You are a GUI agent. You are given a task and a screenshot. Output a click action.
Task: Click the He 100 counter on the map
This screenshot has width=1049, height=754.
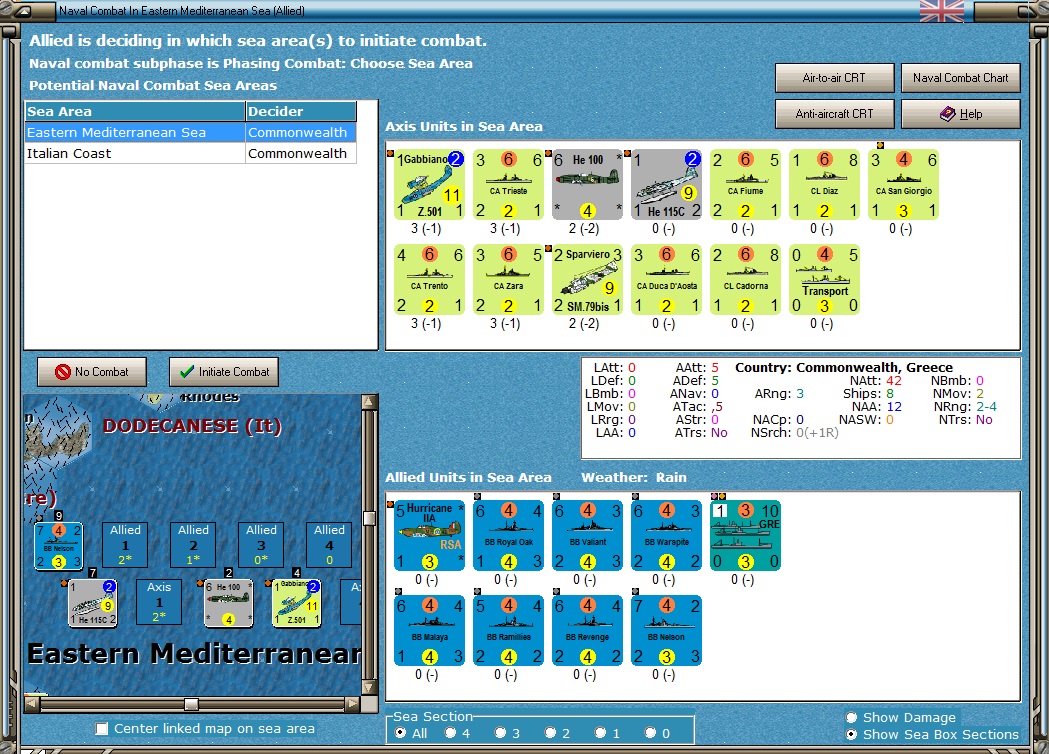pyautogui.click(x=228, y=603)
